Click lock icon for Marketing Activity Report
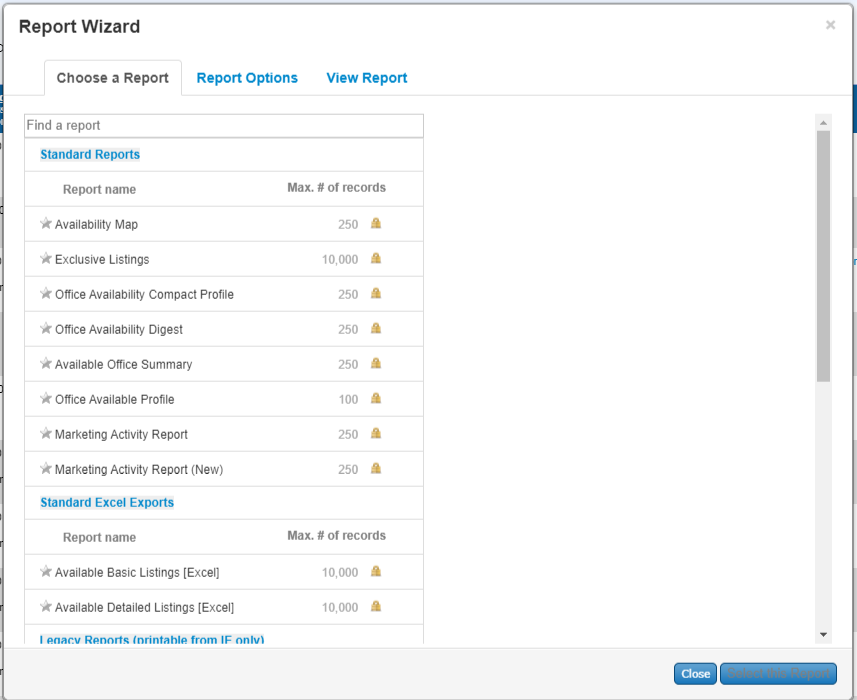 pos(376,433)
